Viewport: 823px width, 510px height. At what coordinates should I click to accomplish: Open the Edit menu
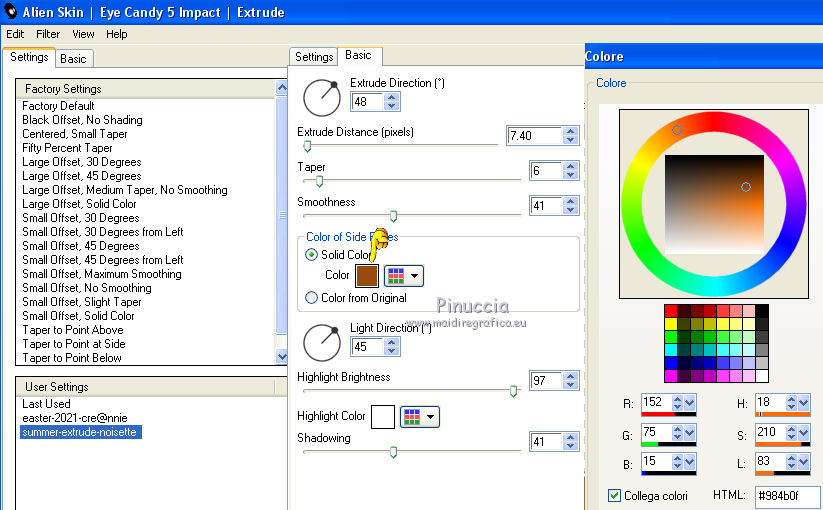(x=15, y=34)
